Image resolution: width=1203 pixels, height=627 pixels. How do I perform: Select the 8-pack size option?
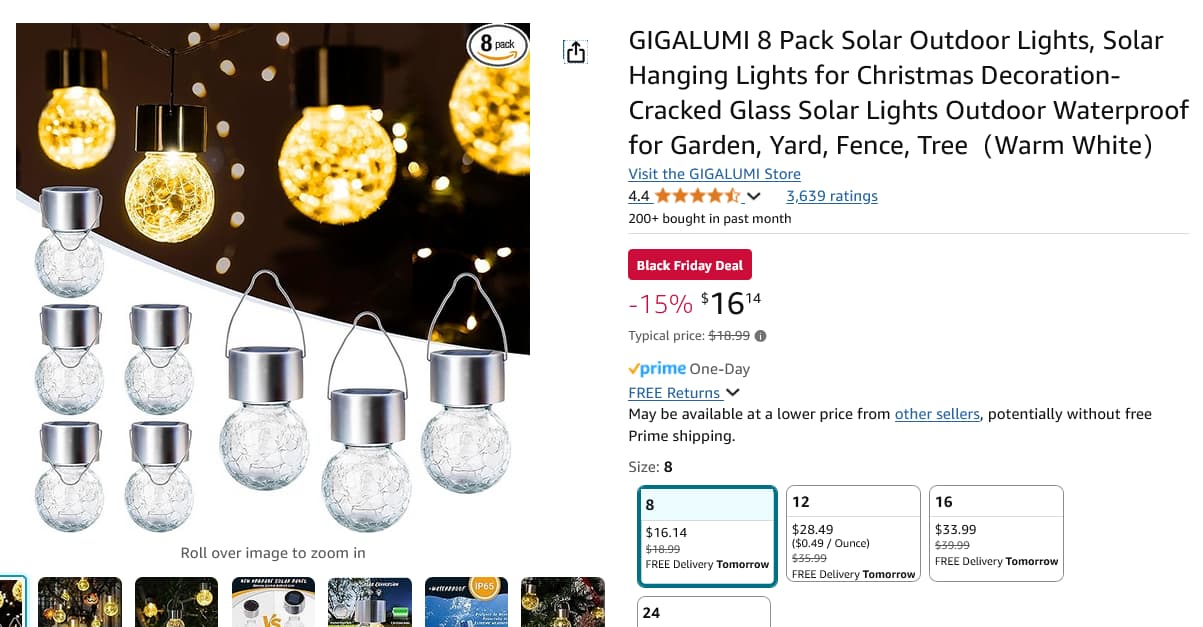point(707,535)
